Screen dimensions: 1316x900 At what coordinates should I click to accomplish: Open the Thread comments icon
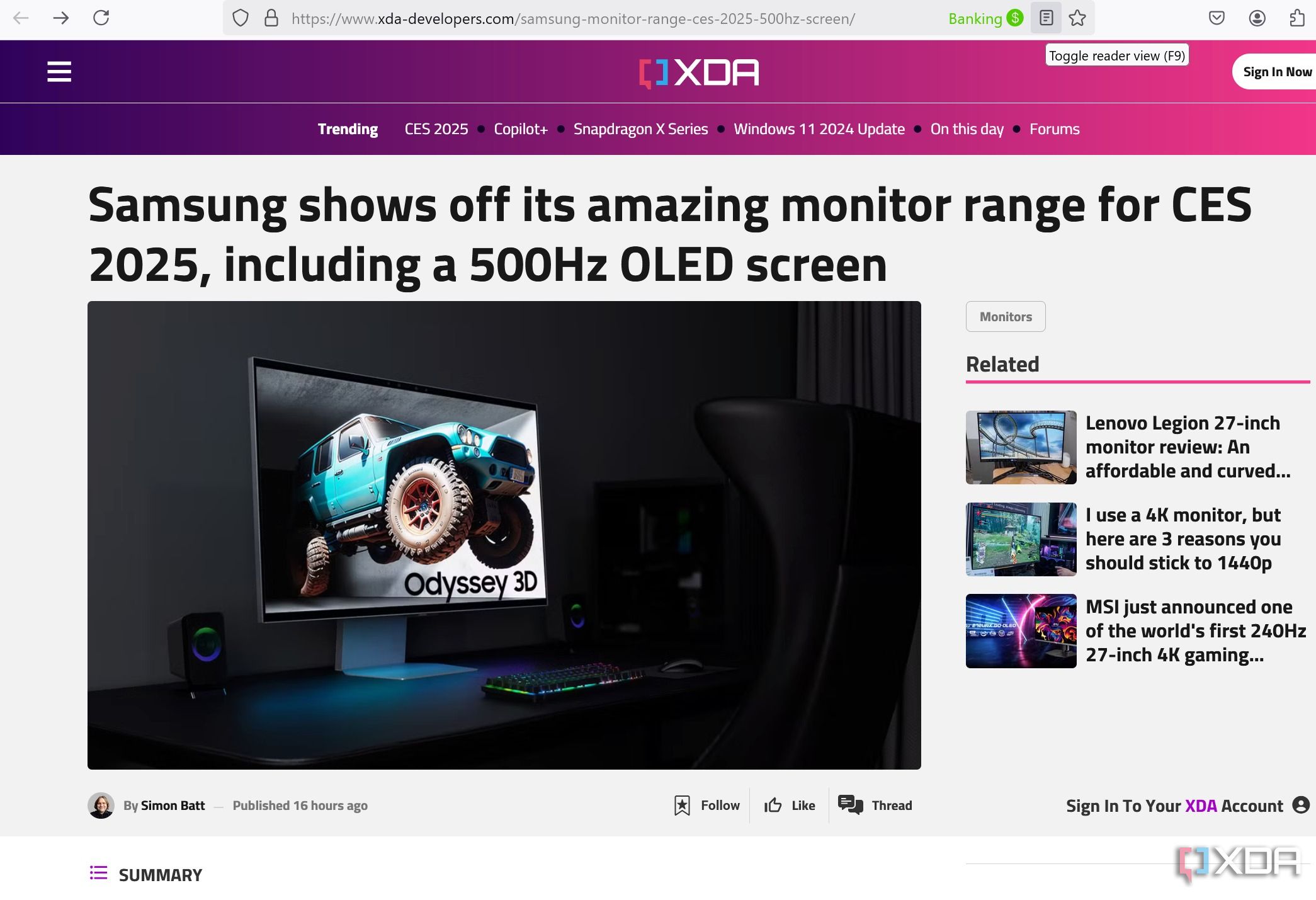pos(851,805)
